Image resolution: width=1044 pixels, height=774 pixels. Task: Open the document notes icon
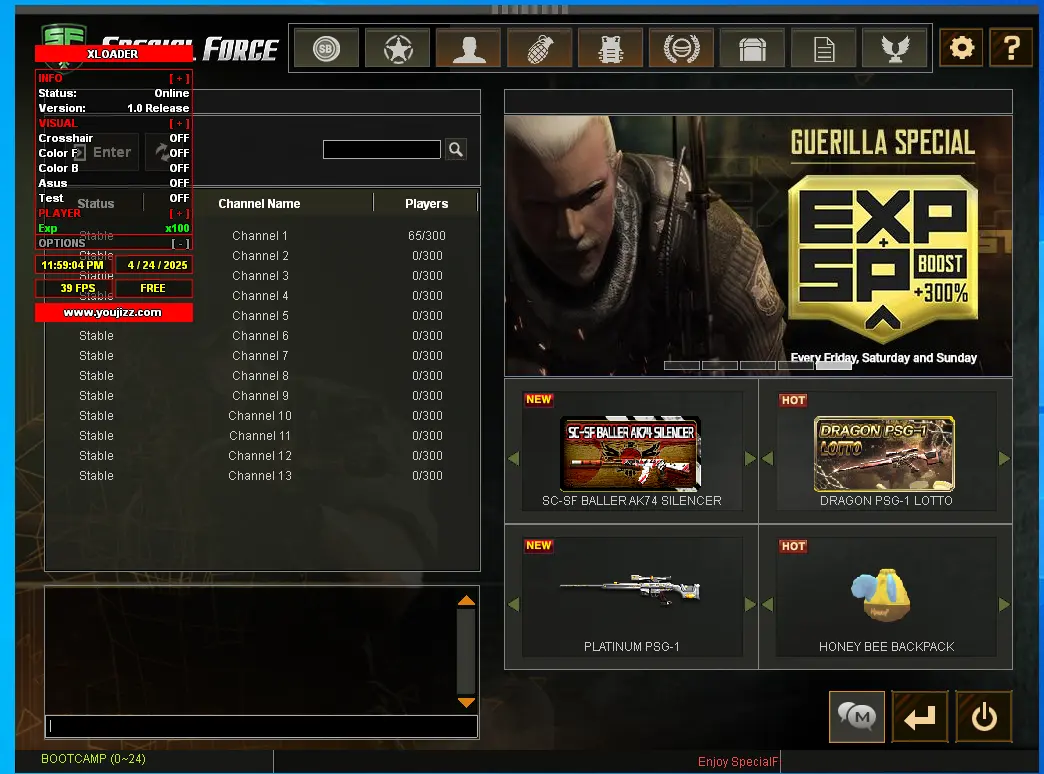824,49
